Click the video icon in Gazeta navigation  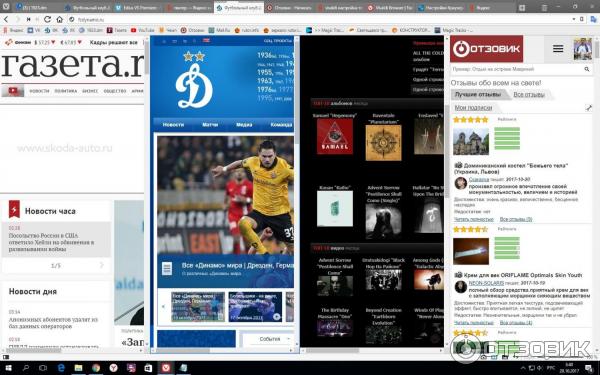point(13,91)
